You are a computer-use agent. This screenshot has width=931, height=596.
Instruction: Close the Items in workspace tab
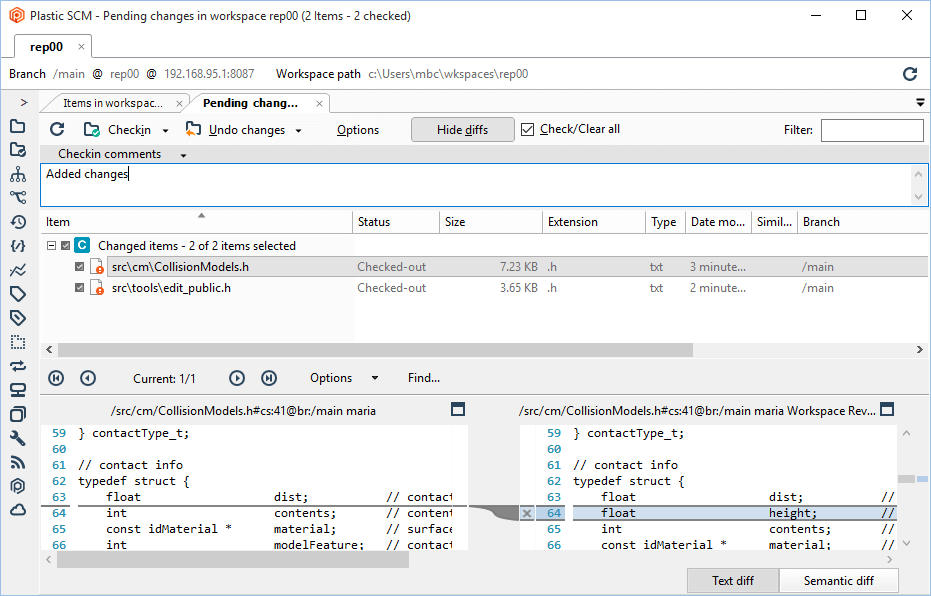179,104
